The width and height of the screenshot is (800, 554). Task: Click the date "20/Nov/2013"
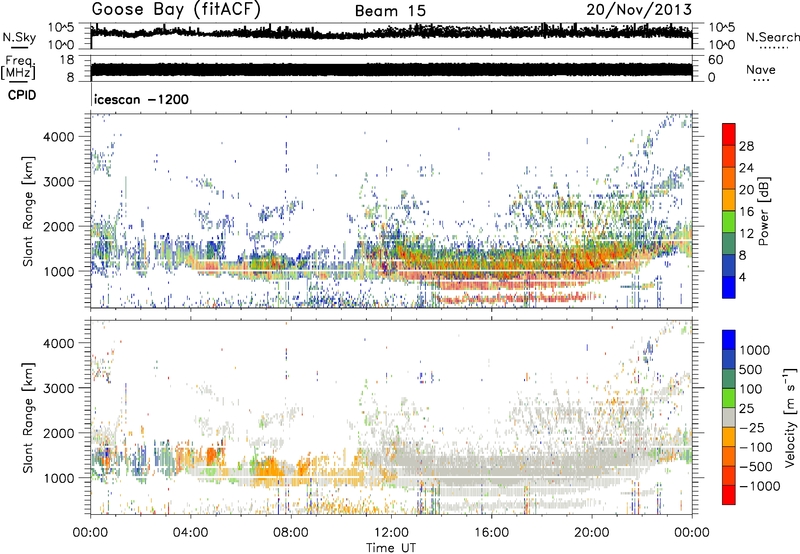pos(639,10)
